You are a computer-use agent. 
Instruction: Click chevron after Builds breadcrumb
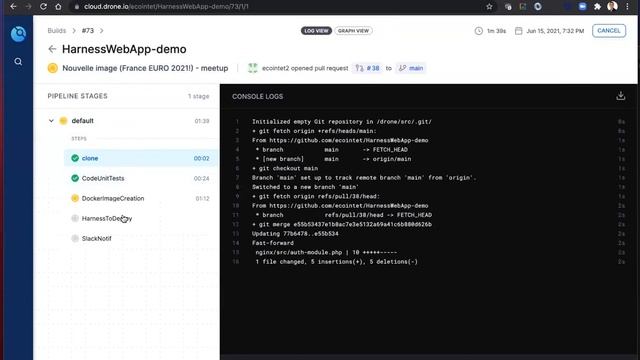tap(74, 31)
